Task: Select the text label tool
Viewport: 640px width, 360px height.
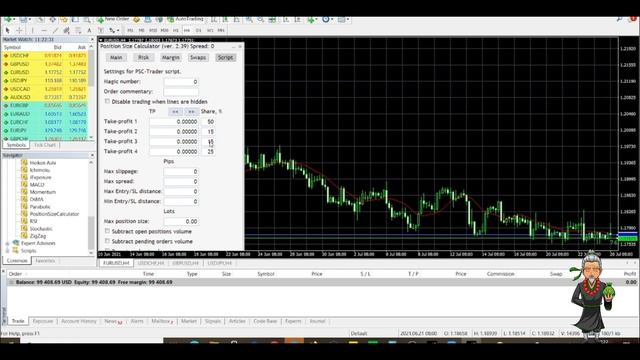Action: click(100, 30)
